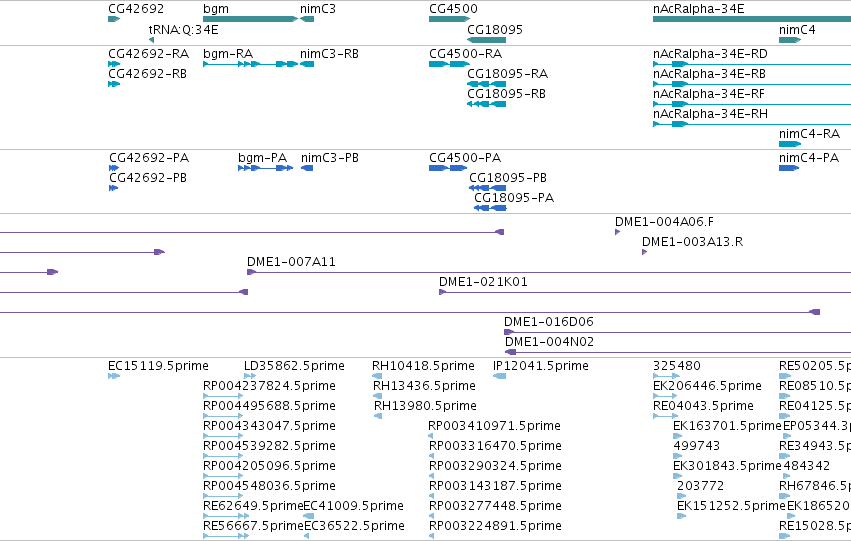The image size is (851, 541).
Task: Click EST EC41009.5prime
Action: tap(353, 506)
